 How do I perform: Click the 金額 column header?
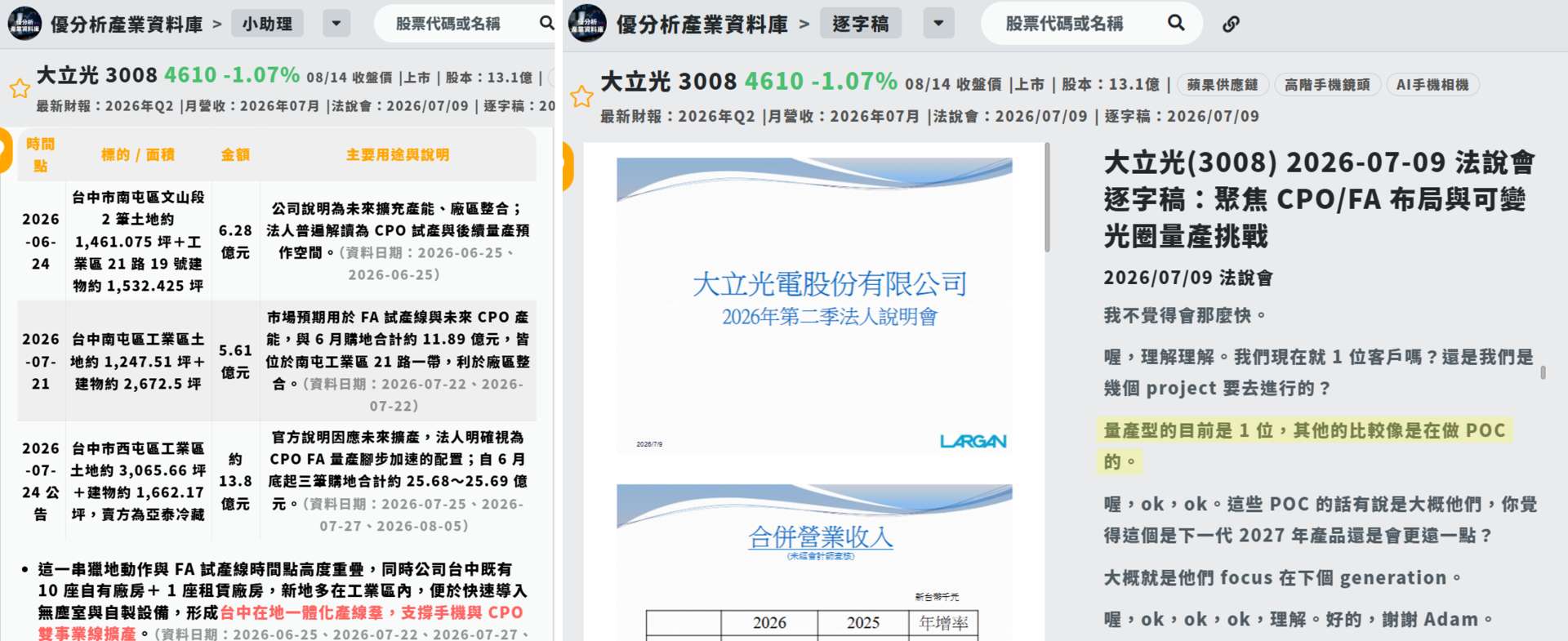[x=235, y=154]
